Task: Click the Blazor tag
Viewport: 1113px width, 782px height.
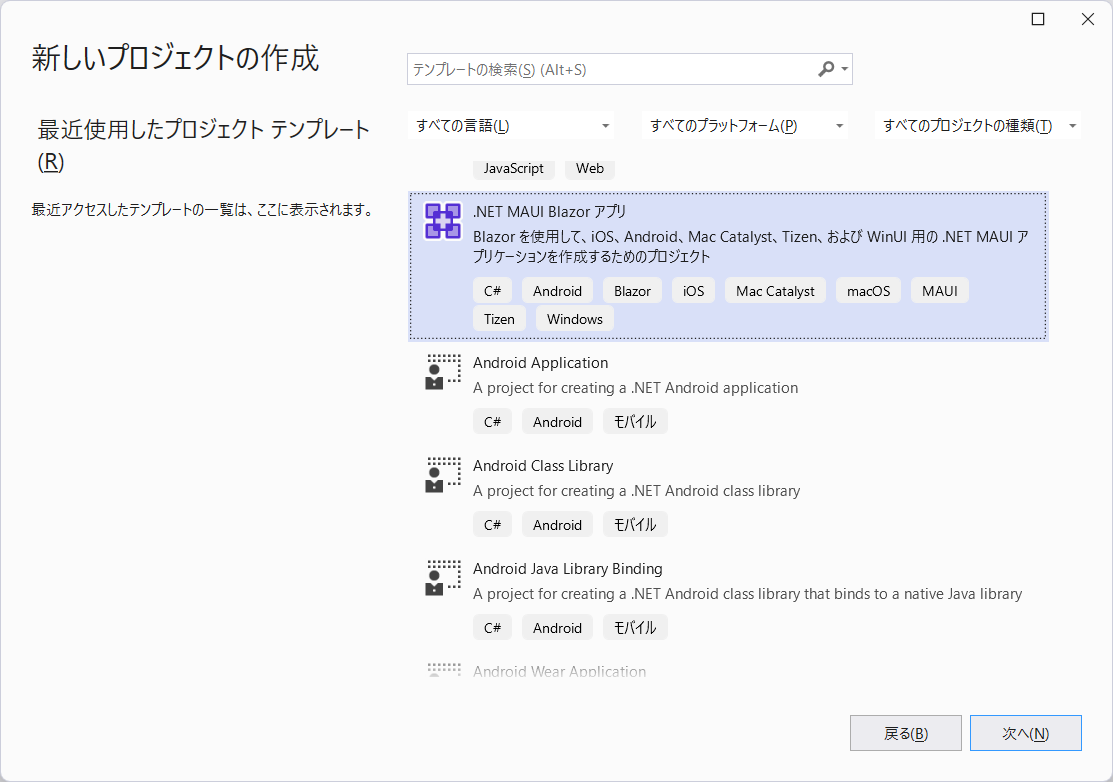Action: pyautogui.click(x=632, y=291)
